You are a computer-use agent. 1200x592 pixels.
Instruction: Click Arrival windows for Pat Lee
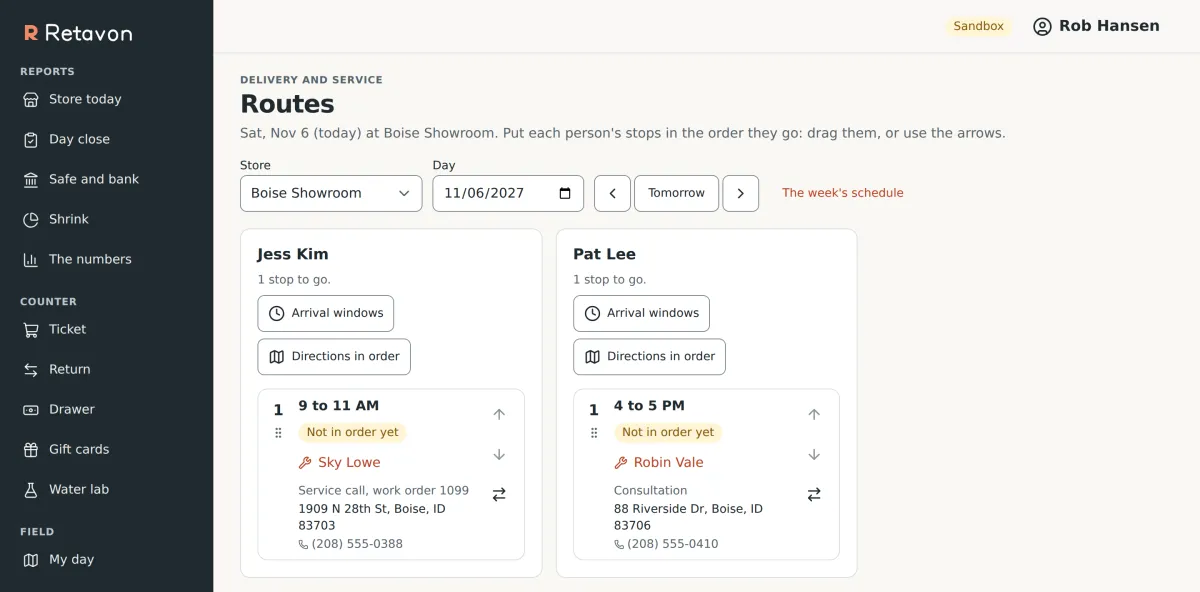pyautogui.click(x=641, y=313)
